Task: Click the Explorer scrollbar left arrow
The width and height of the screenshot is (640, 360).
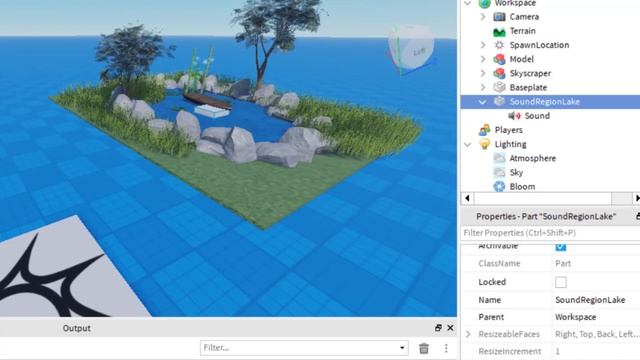Action: [x=467, y=198]
